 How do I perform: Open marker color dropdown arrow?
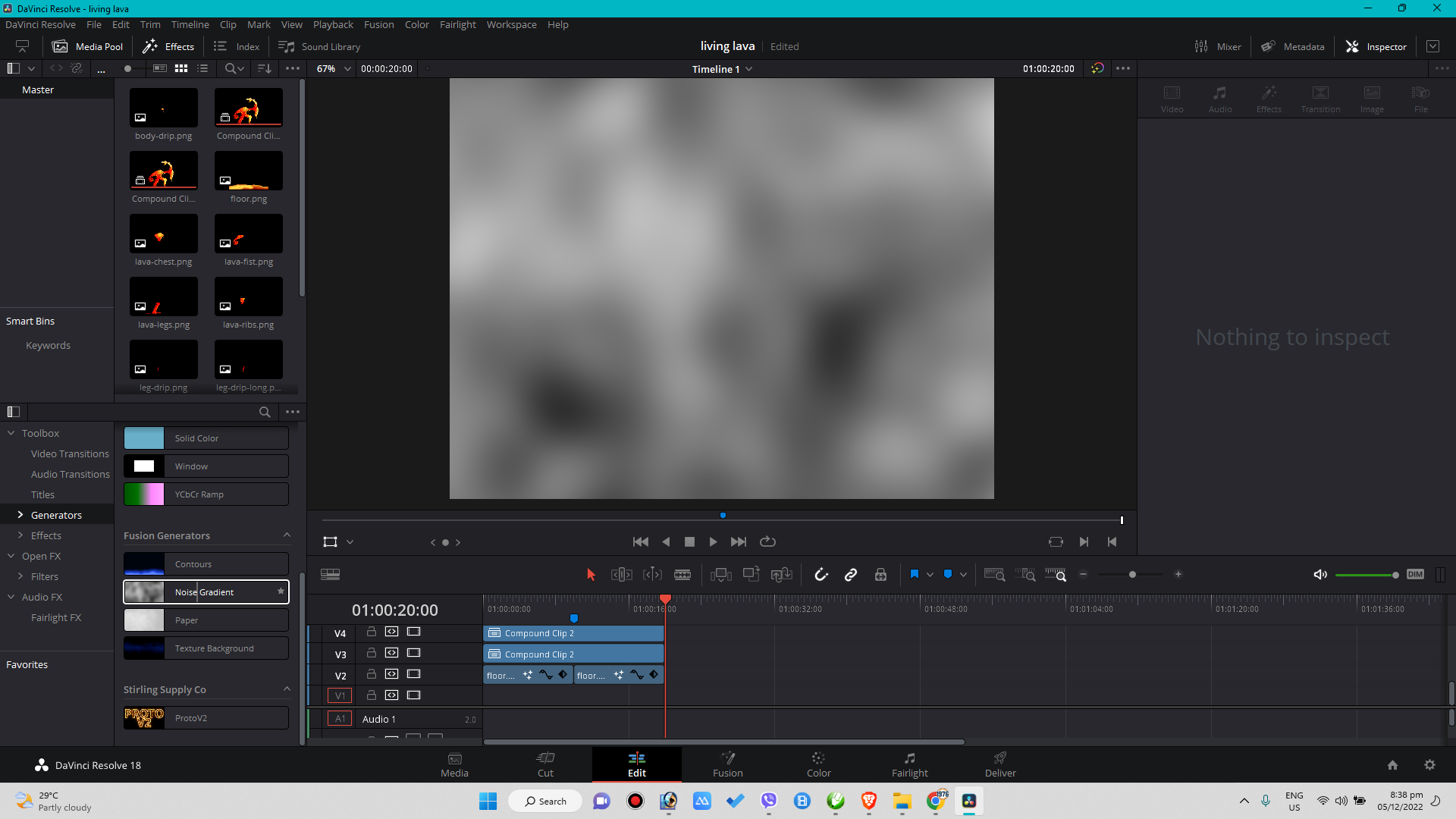pyautogui.click(x=963, y=575)
